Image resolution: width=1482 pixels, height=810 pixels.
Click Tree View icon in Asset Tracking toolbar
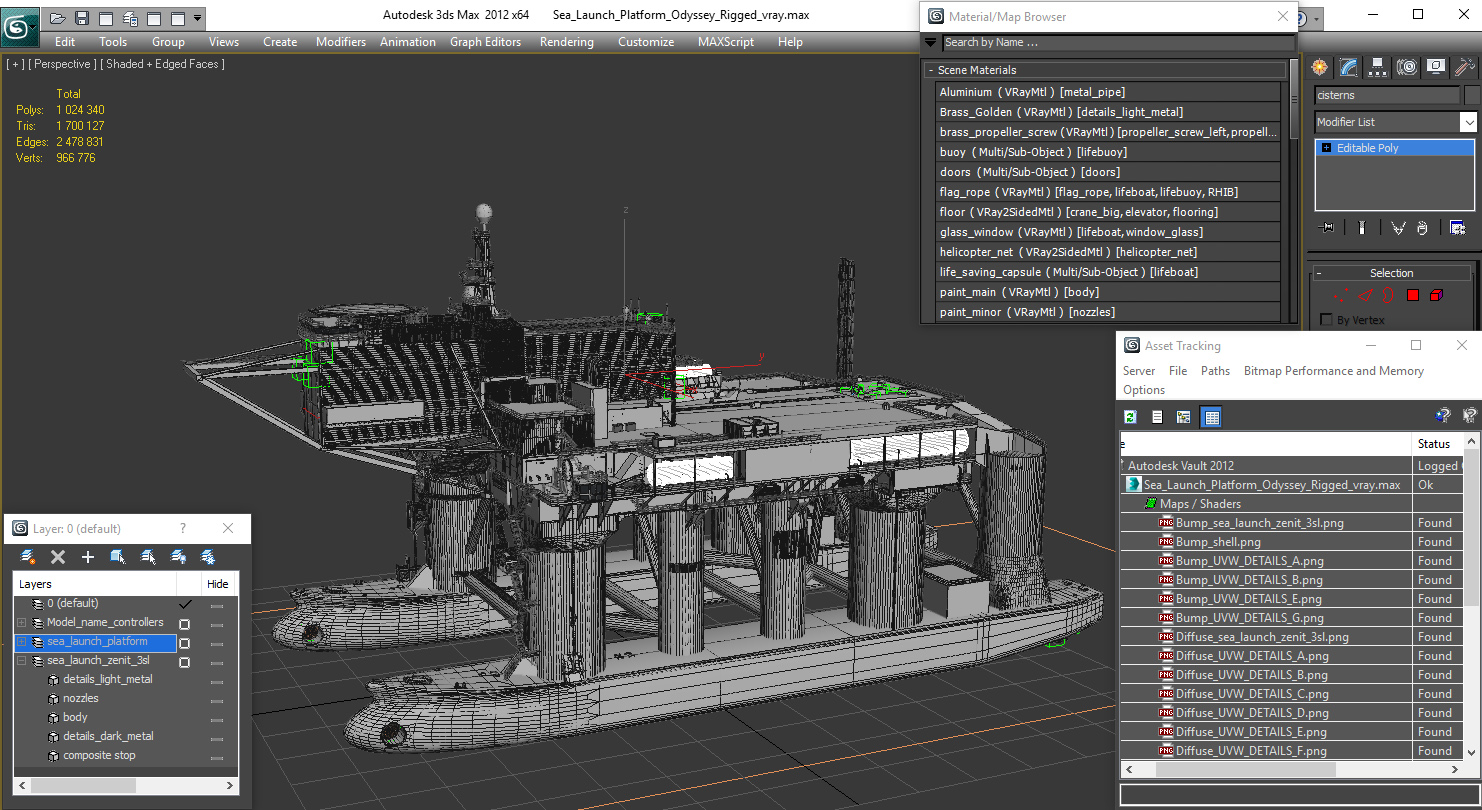click(1184, 417)
